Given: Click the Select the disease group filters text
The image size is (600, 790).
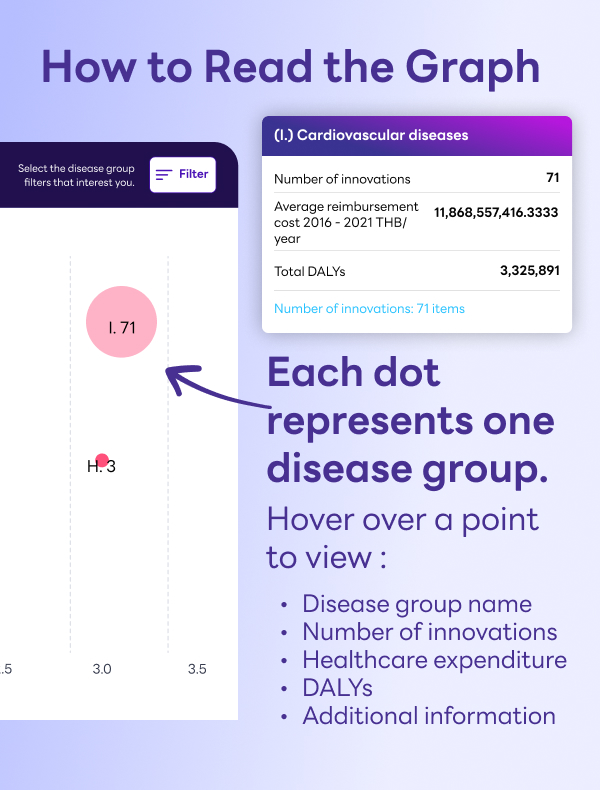Looking at the screenshot, I should [77, 175].
